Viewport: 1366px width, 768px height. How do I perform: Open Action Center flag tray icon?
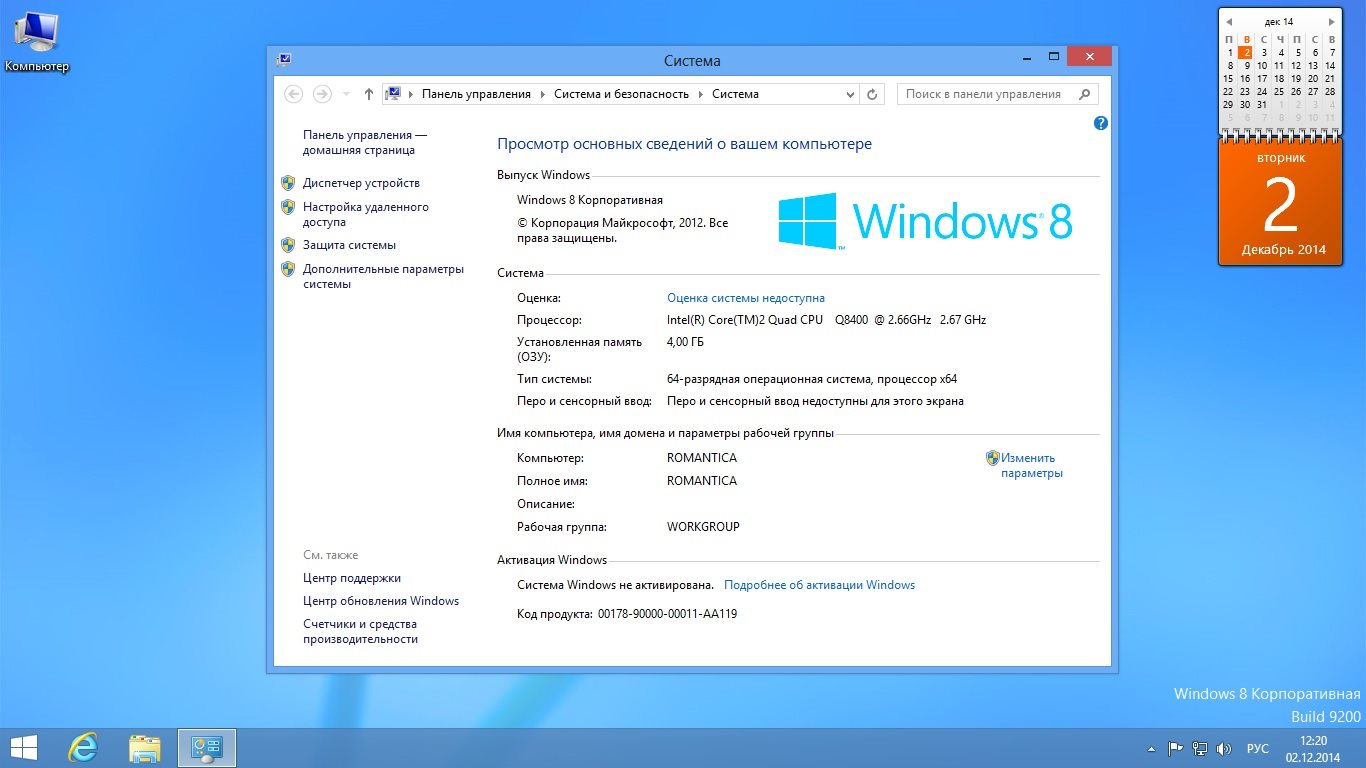(x=1175, y=748)
